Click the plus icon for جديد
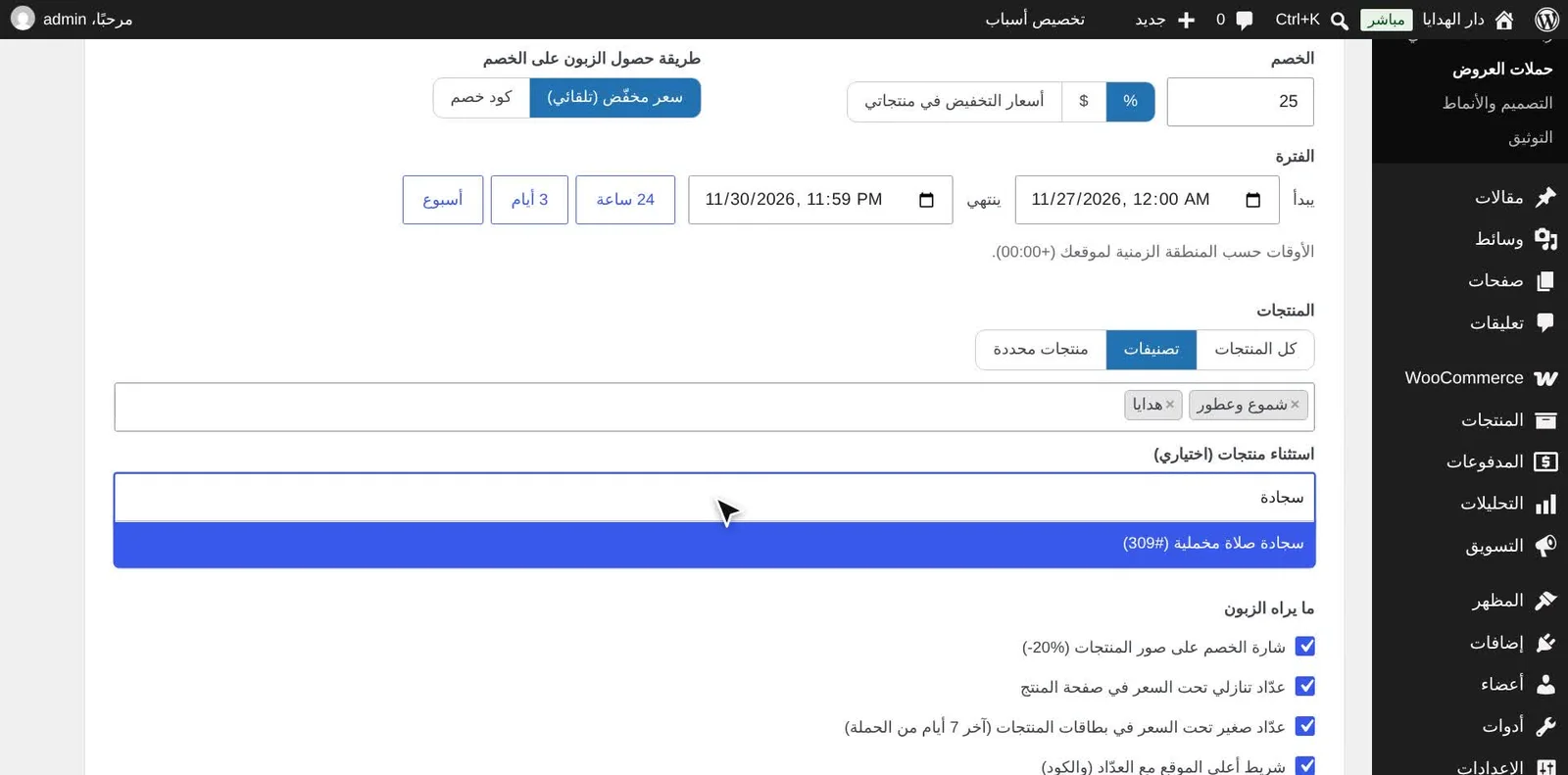The height and width of the screenshot is (775, 1568). pyautogui.click(x=1186, y=20)
